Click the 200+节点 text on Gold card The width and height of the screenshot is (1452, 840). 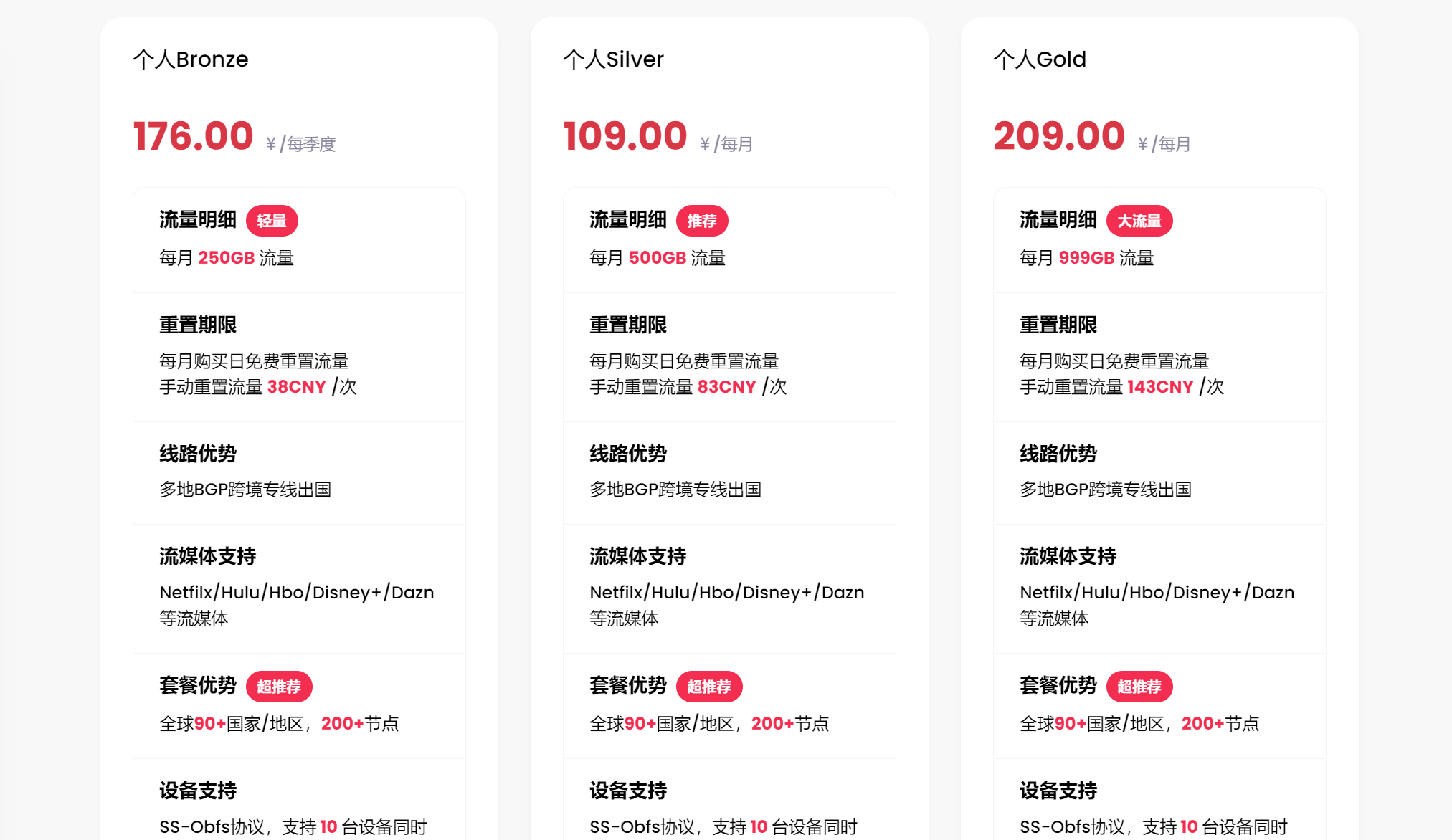point(1220,723)
